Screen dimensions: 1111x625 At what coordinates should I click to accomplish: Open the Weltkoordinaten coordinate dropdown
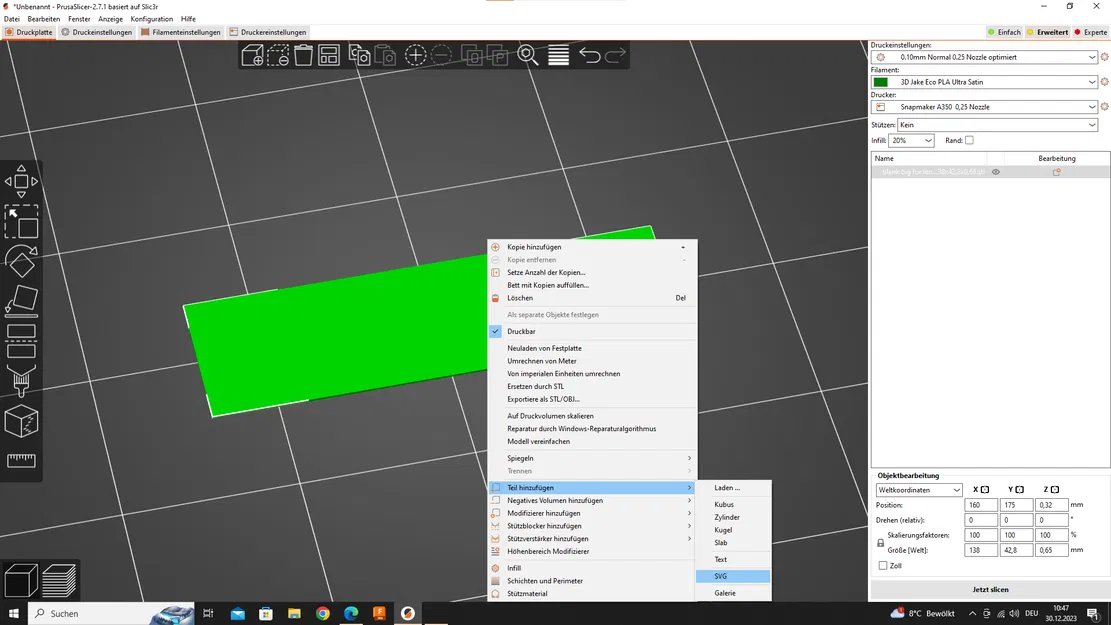(x=919, y=490)
